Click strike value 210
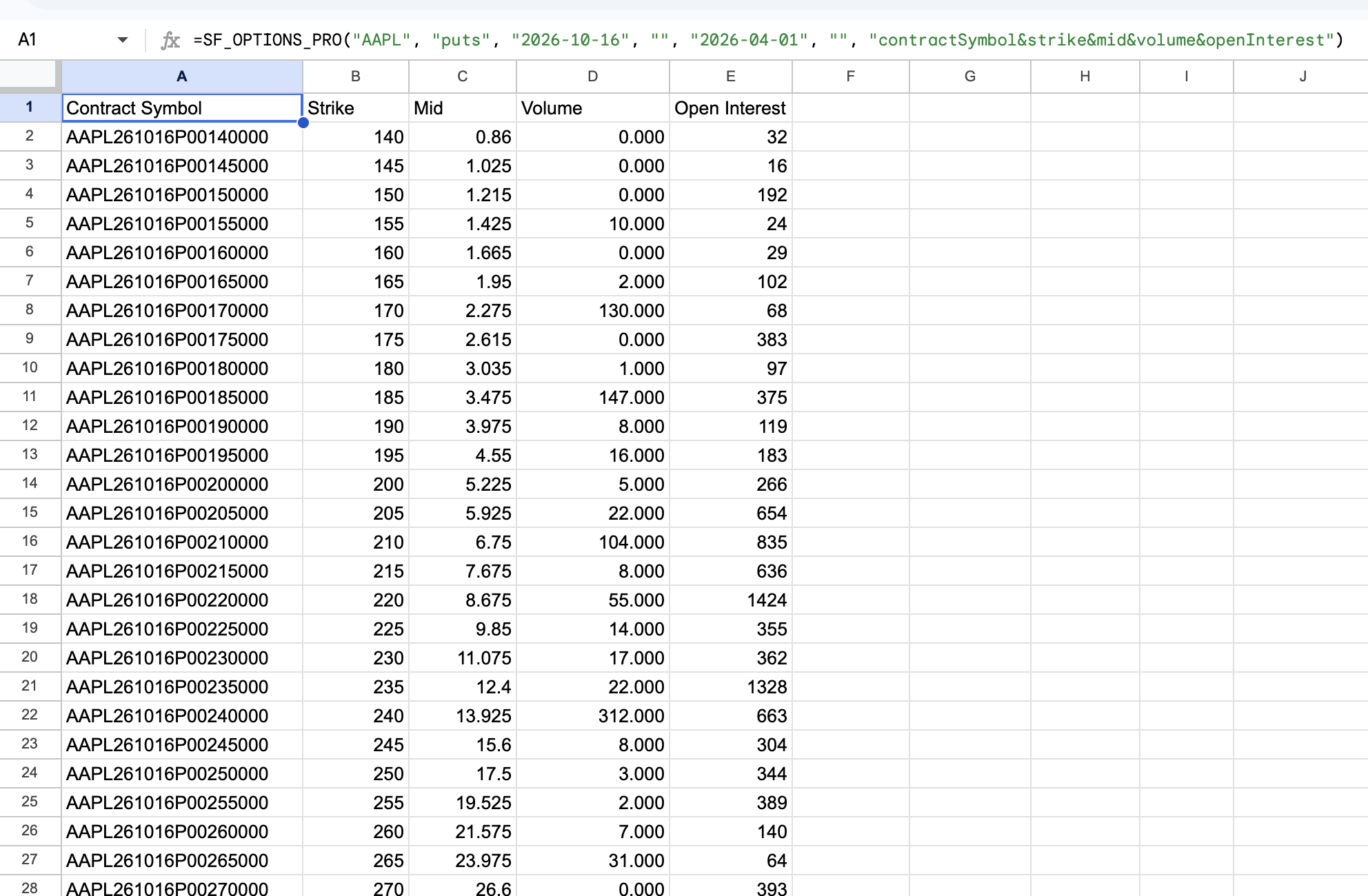1368x896 pixels. tap(356, 542)
